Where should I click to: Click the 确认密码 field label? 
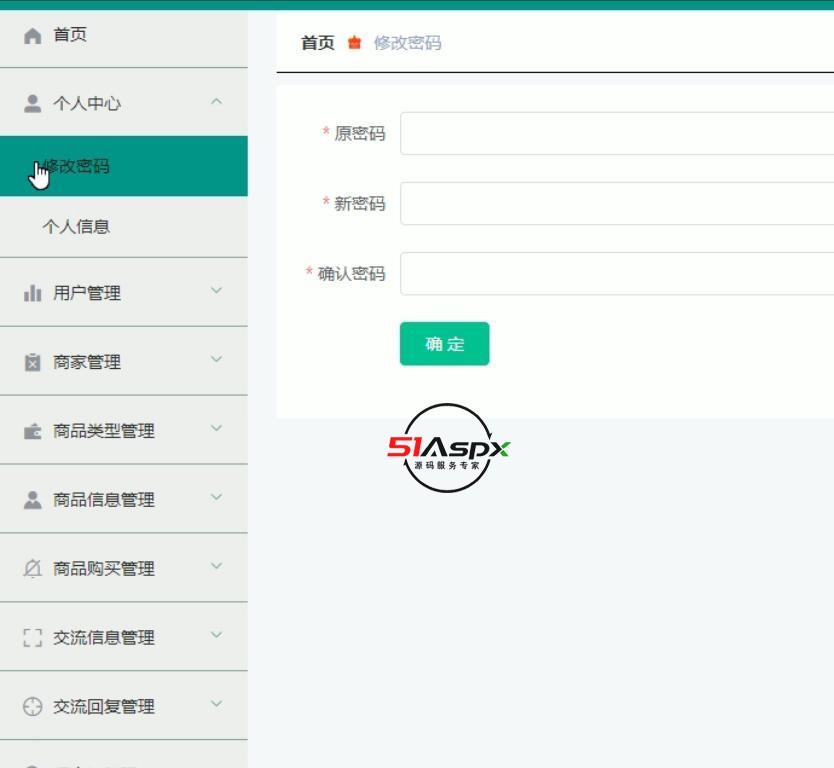351,274
